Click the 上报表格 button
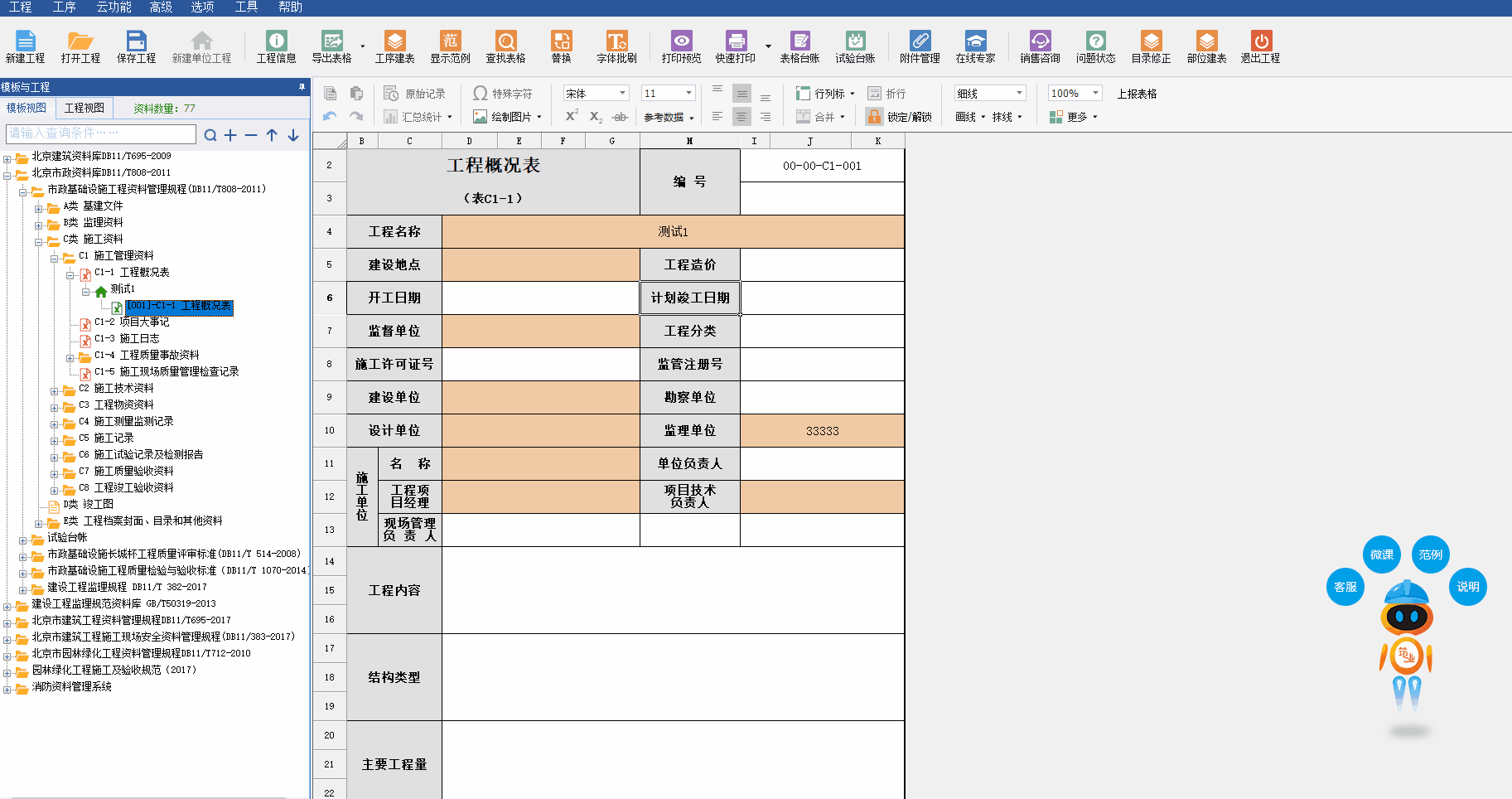 1137,94
